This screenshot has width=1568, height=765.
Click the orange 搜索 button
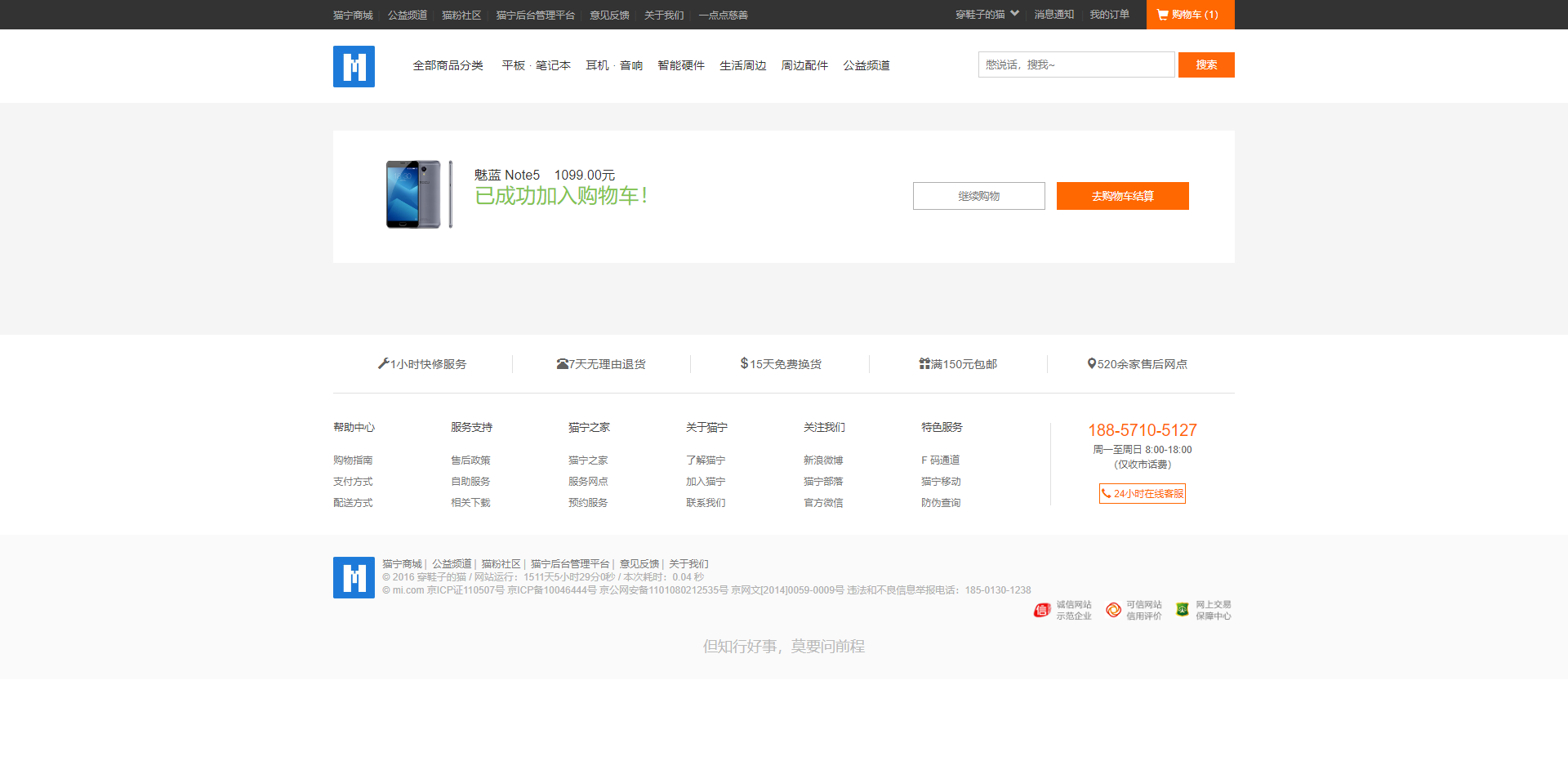click(x=1206, y=64)
